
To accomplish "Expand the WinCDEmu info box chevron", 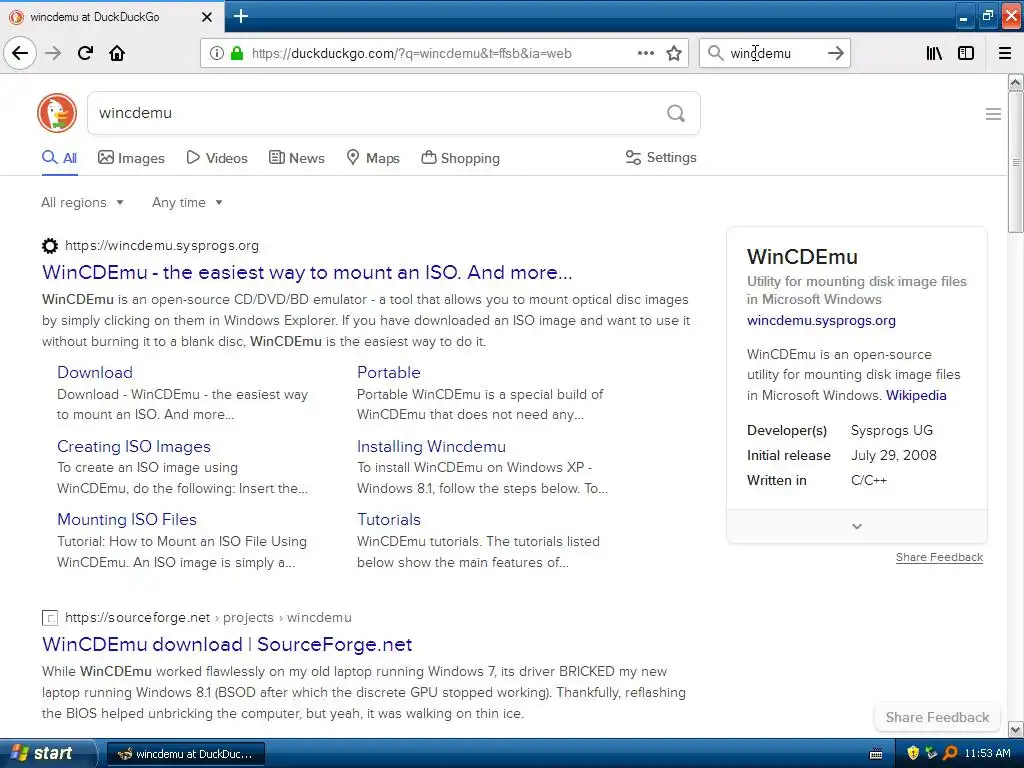I will 857,526.
